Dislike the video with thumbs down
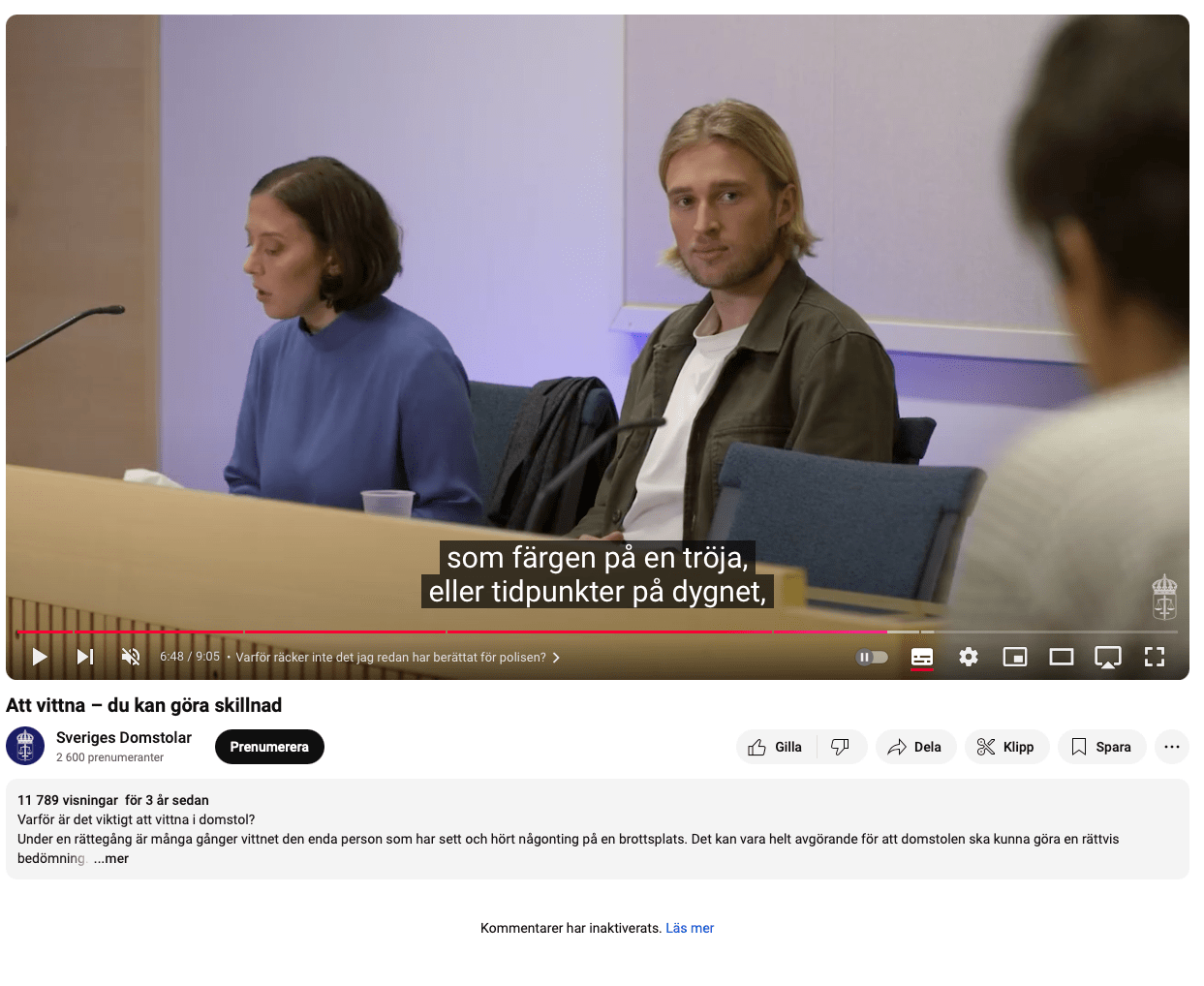Image resolution: width=1204 pixels, height=986 pixels. coord(841,747)
